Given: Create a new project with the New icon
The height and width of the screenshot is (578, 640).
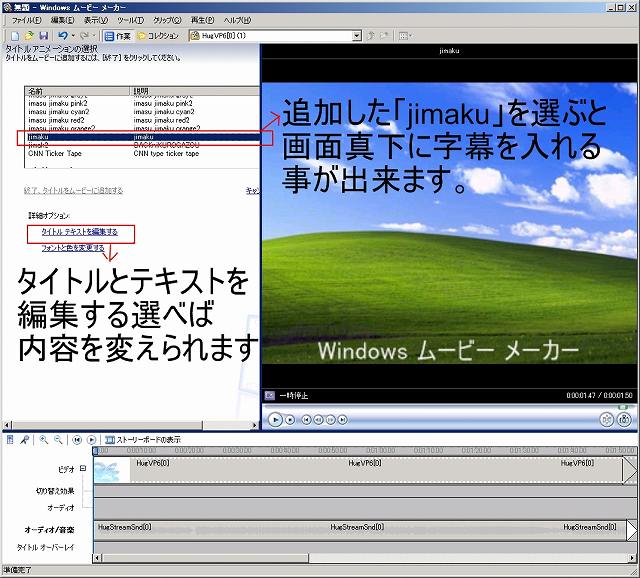Looking at the screenshot, I should click(x=15, y=36).
